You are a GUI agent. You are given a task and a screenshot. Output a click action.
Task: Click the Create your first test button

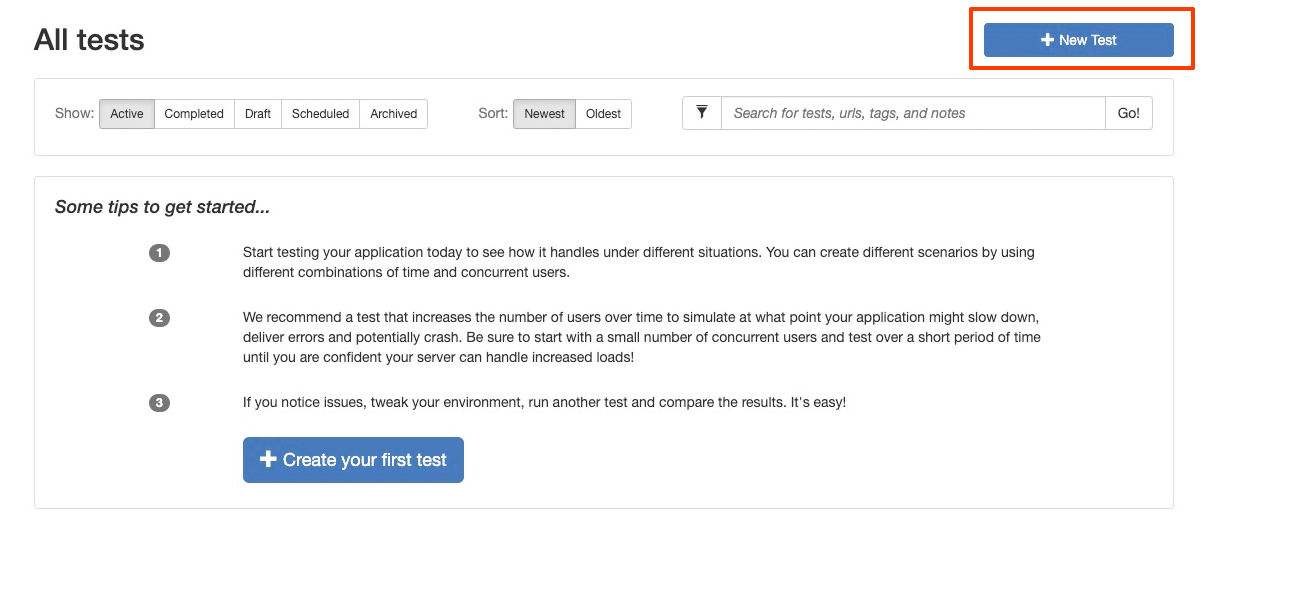[364, 460]
